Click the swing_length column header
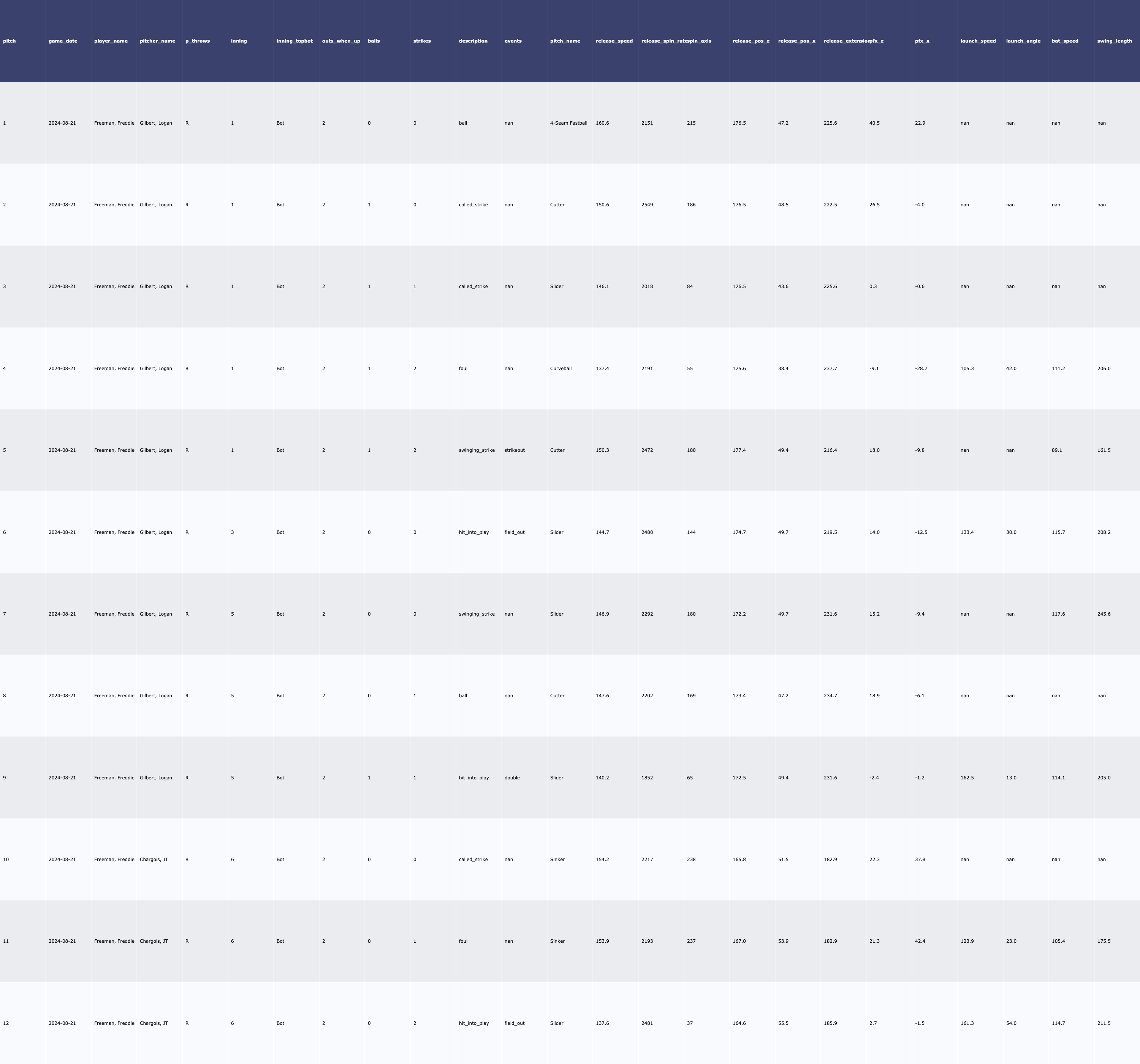The width and height of the screenshot is (1140, 1064). pyautogui.click(x=1114, y=41)
